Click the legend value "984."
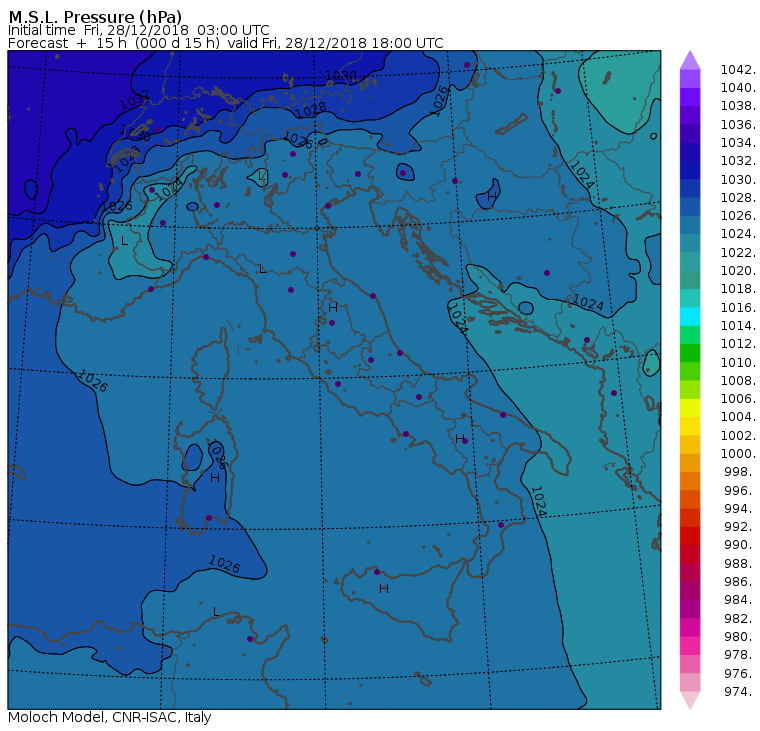The width and height of the screenshot is (760, 731). pos(740,600)
